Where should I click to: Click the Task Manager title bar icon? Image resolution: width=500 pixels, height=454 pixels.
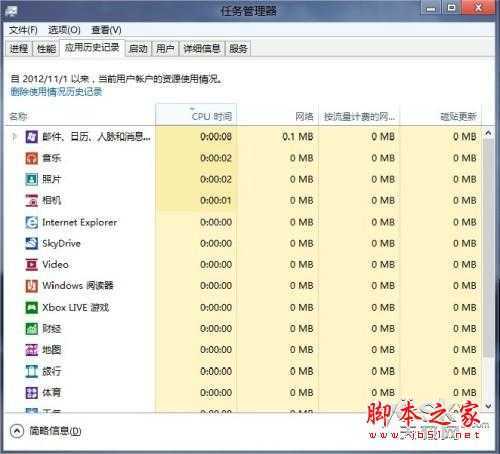pos(11,11)
